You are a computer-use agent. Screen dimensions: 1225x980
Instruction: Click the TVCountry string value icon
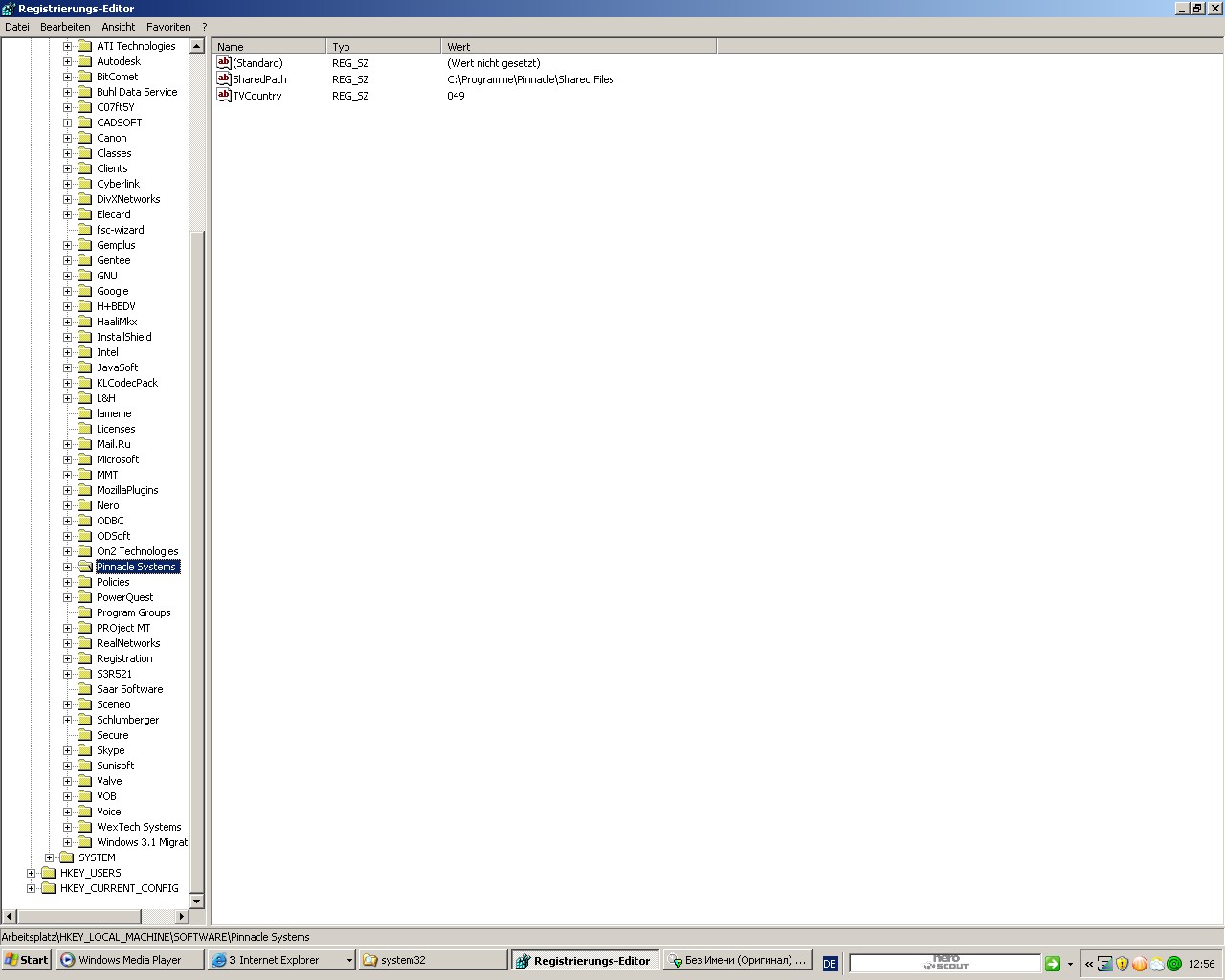pyautogui.click(x=224, y=95)
